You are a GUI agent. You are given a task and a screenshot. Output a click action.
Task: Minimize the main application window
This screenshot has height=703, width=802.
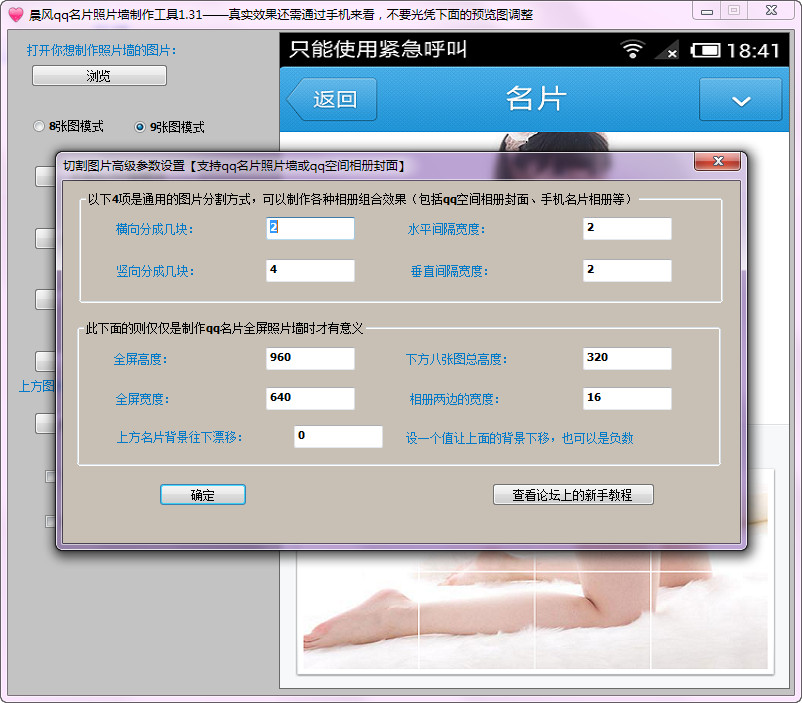click(x=707, y=11)
